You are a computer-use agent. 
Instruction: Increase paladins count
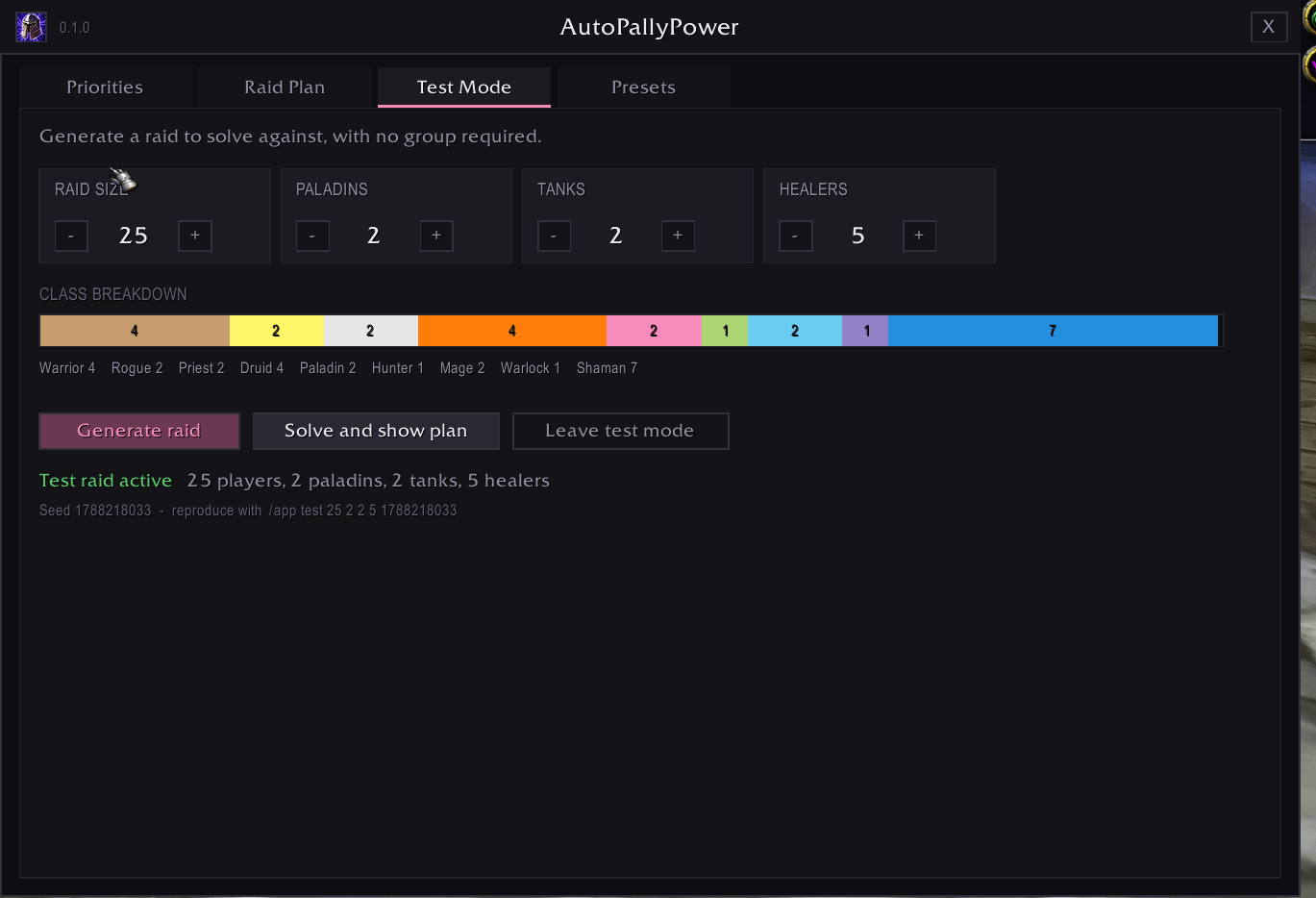coord(436,236)
